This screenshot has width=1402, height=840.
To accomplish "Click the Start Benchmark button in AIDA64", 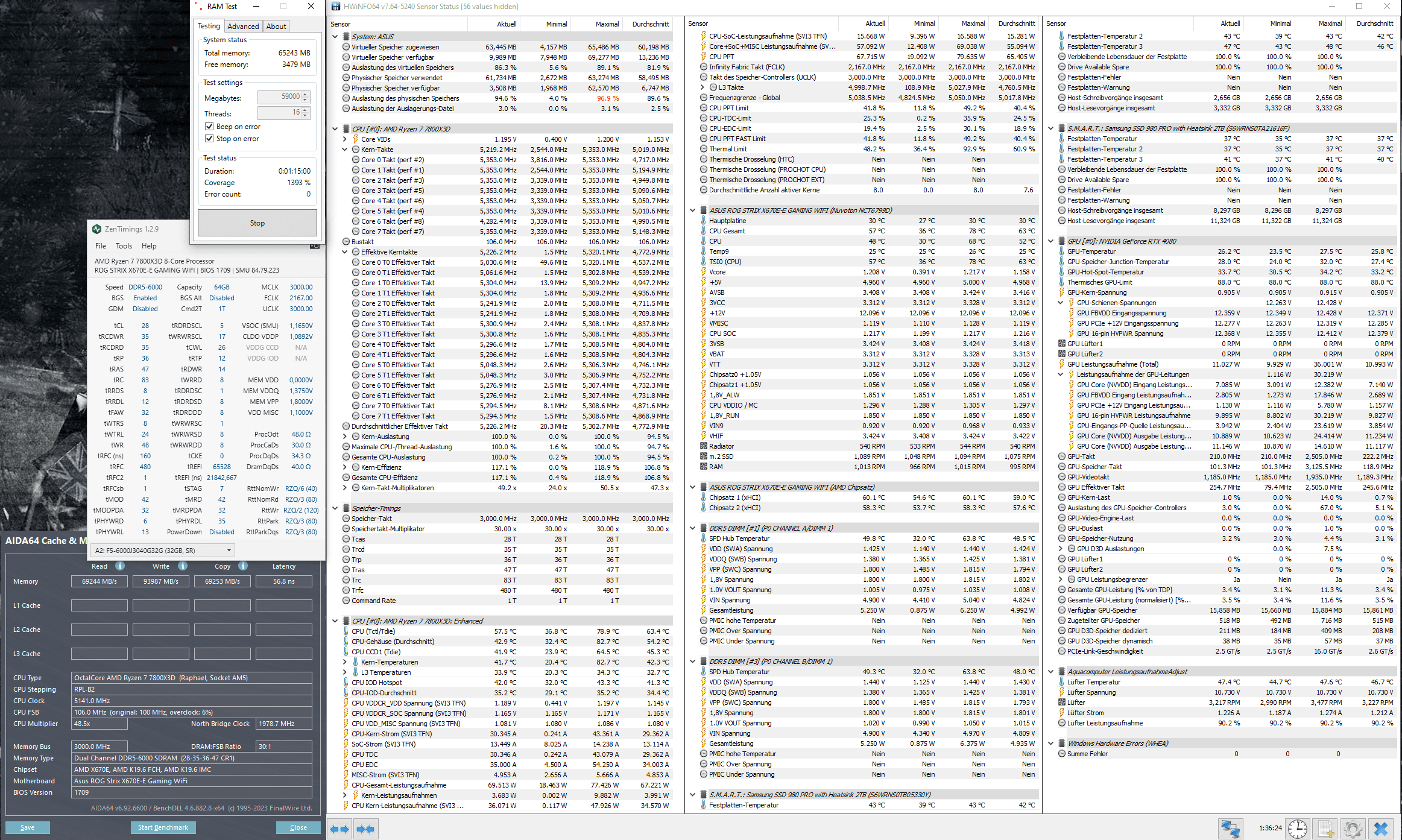I will click(163, 827).
